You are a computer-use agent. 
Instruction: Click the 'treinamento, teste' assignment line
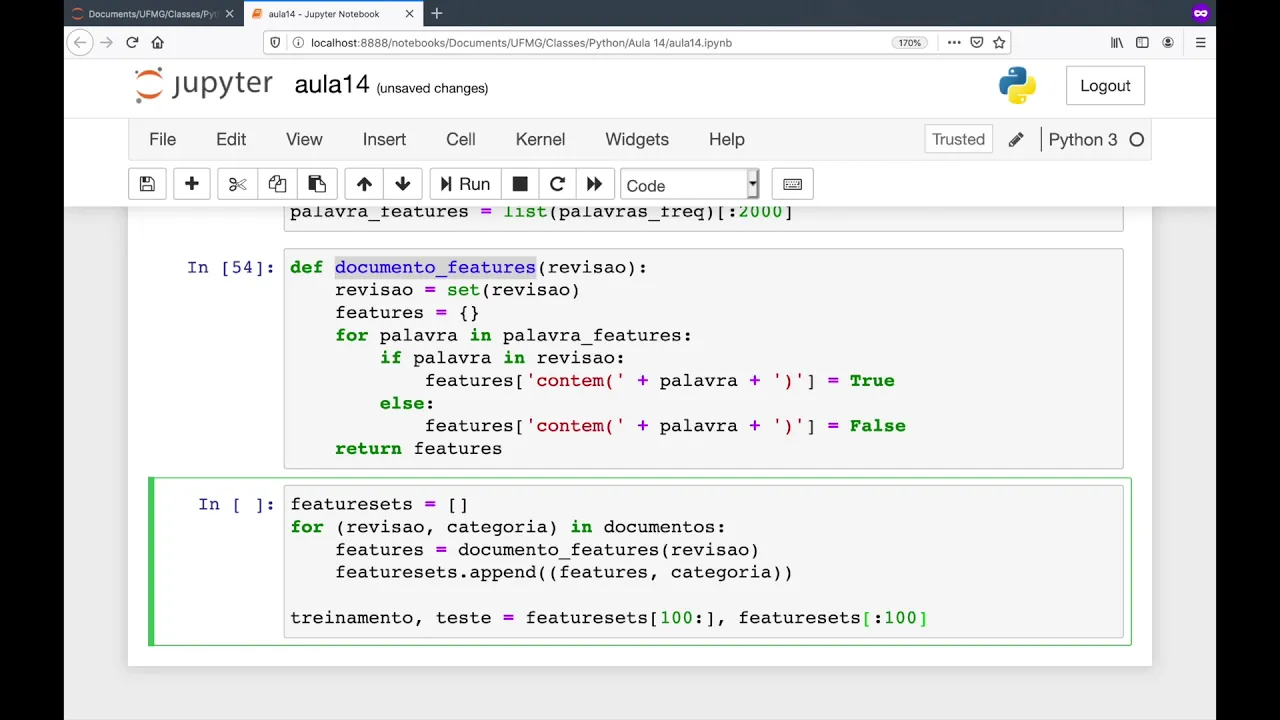coord(608,617)
